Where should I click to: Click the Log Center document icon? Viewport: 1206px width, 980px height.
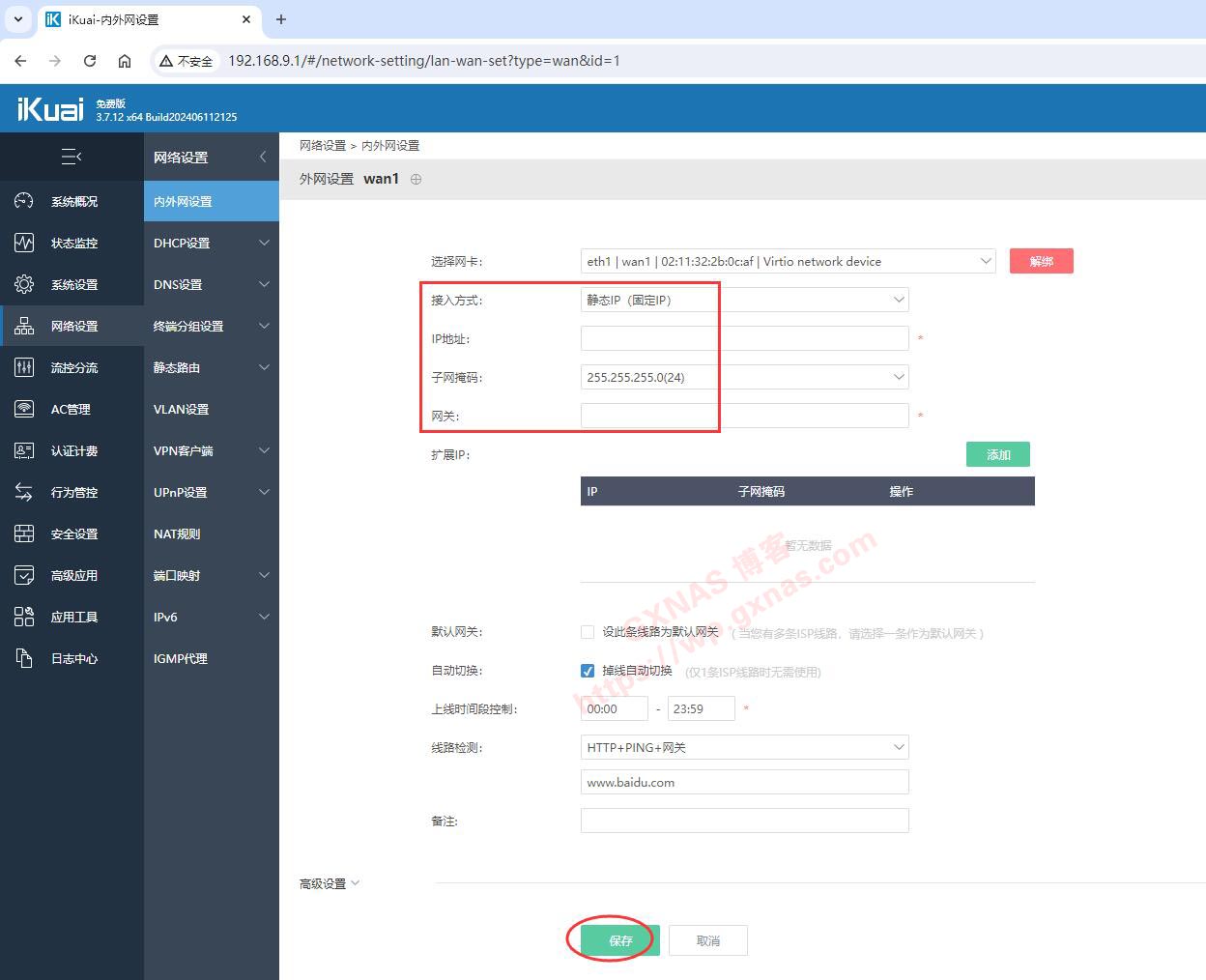coord(24,658)
